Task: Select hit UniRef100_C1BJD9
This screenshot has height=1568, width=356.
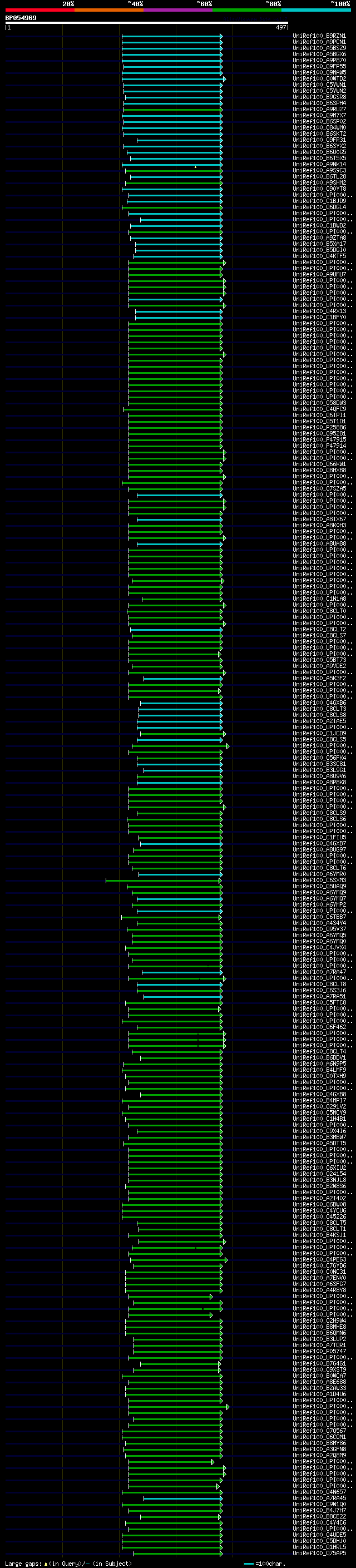Action: (319, 201)
